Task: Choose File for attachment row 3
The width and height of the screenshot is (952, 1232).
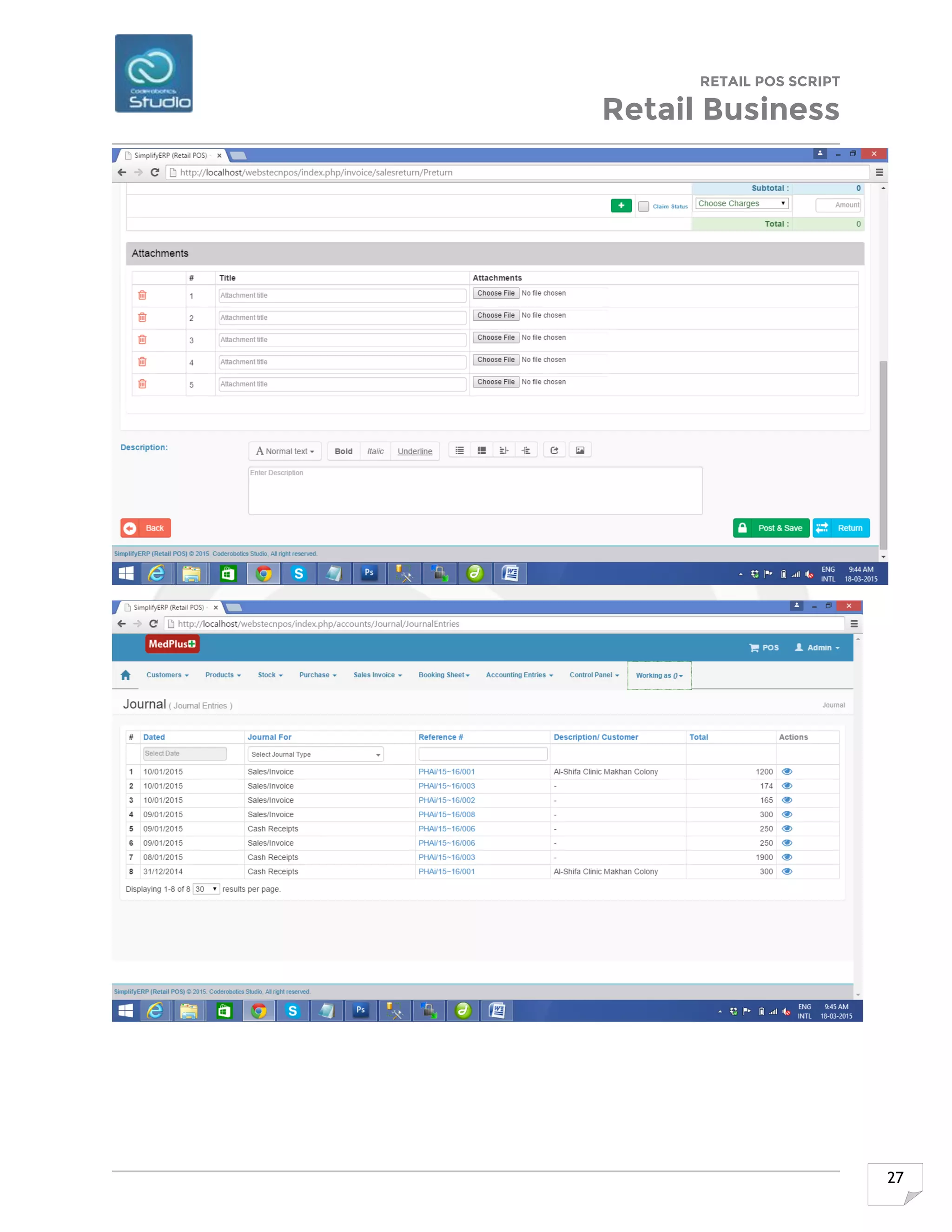Action: [496, 338]
